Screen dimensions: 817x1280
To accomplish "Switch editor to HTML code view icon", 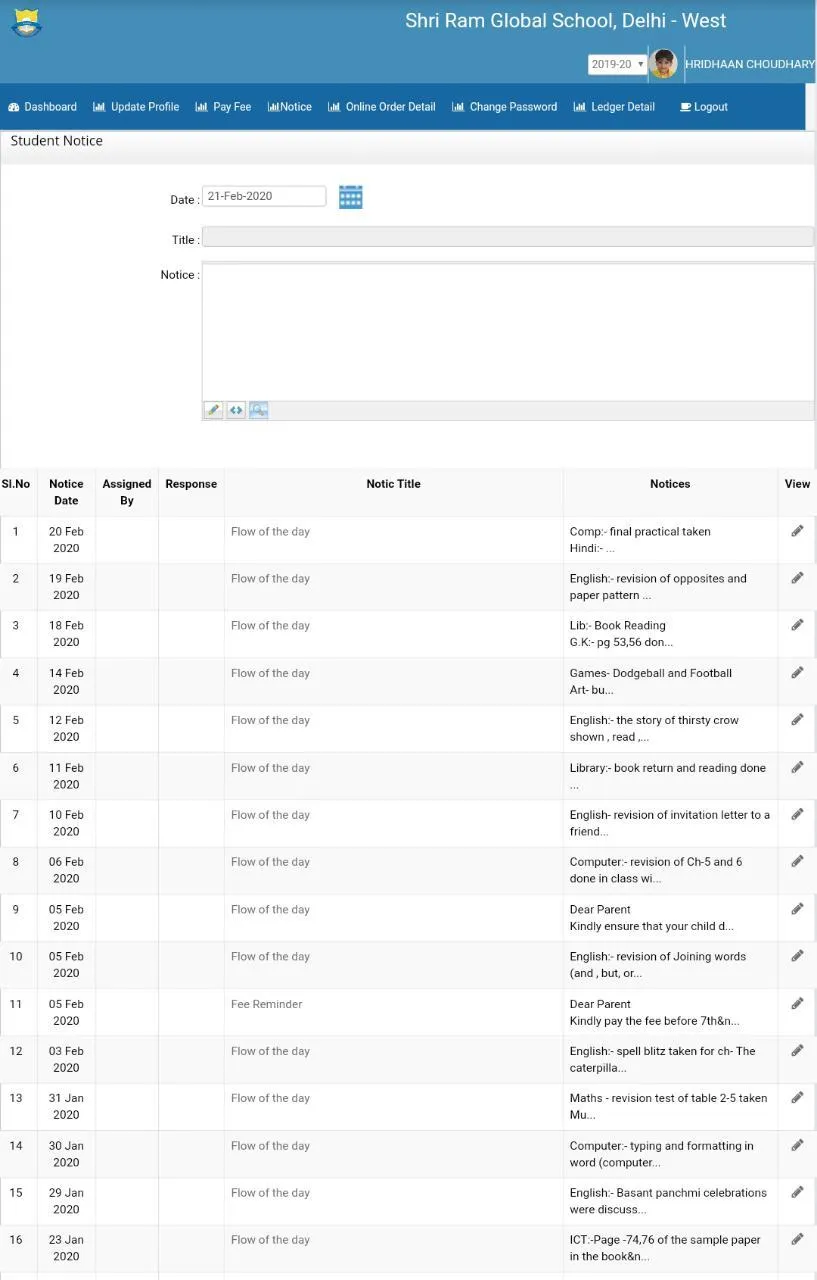I will pyautogui.click(x=236, y=410).
